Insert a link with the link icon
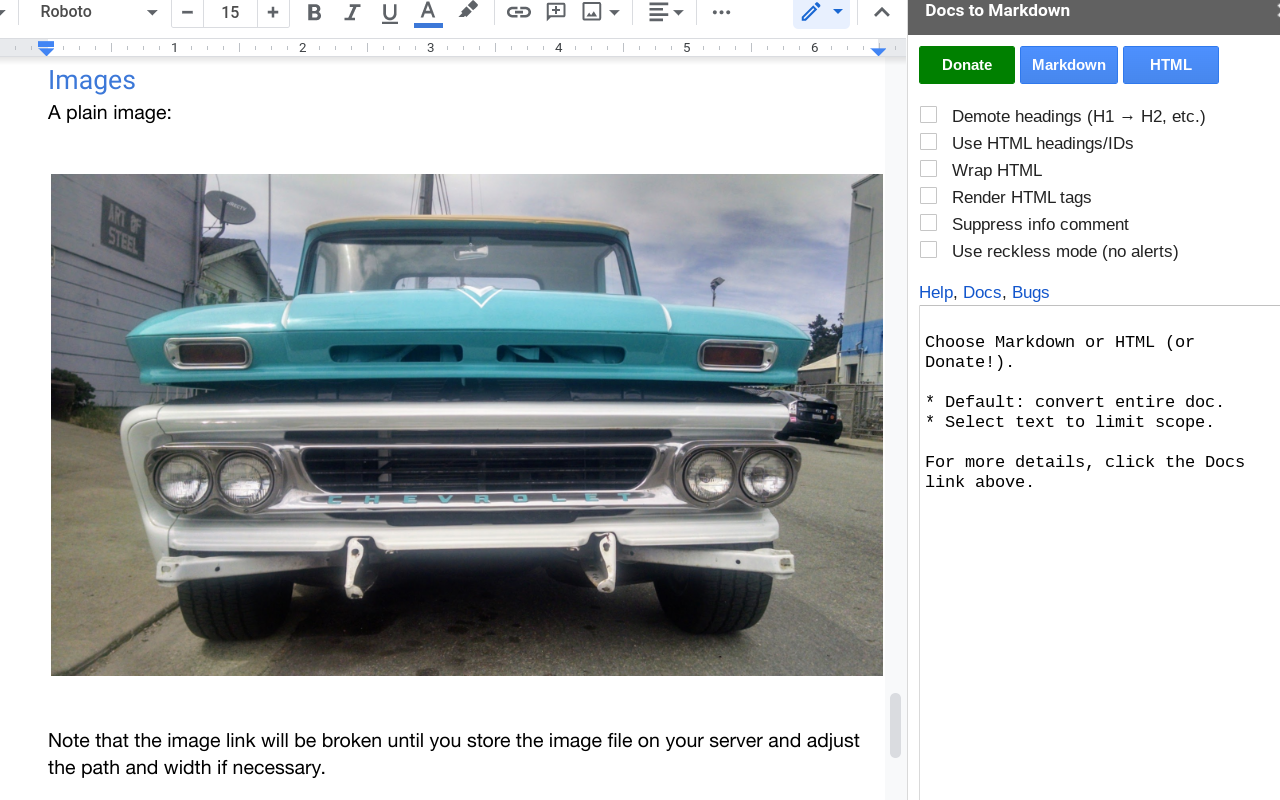This screenshot has height=800, width=1280. (x=518, y=12)
